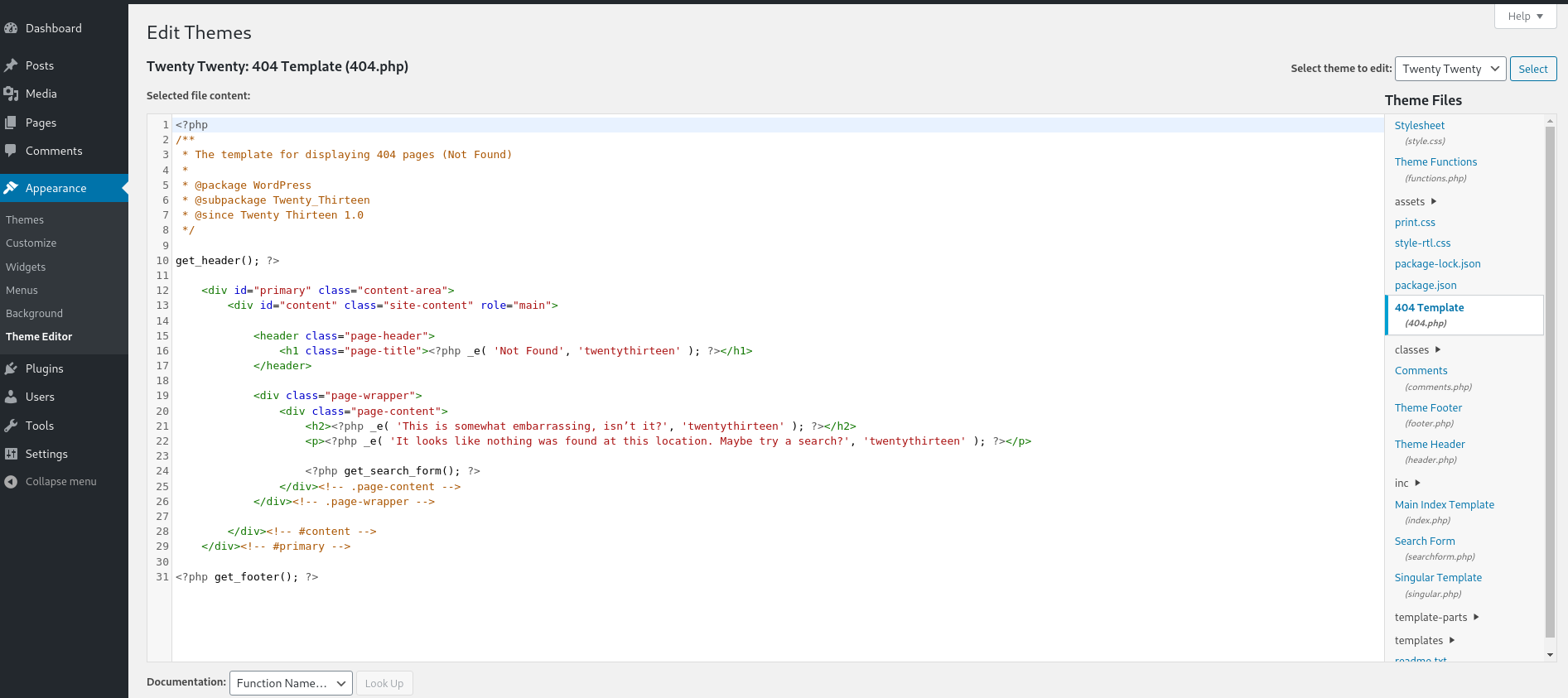Image resolution: width=1568 pixels, height=698 pixels.
Task: Click the Users person icon
Action: (x=11, y=397)
